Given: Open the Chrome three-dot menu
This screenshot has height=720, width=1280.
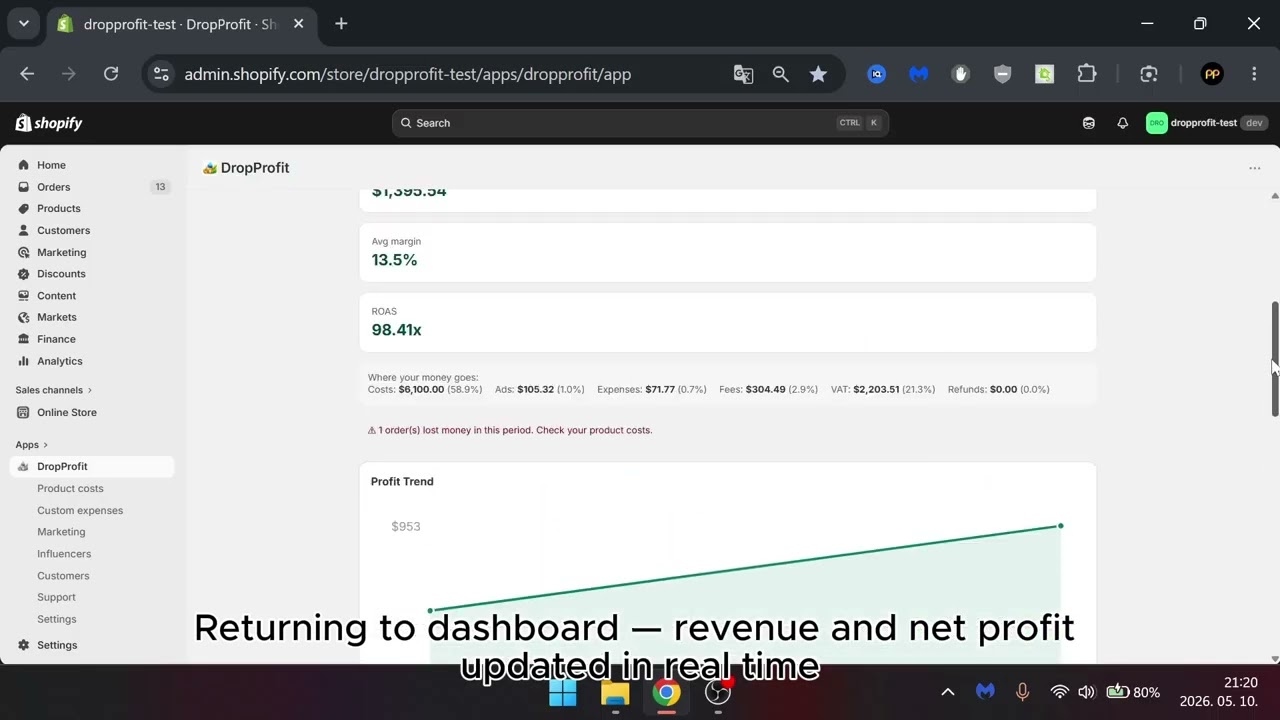Looking at the screenshot, I should click(x=1254, y=74).
